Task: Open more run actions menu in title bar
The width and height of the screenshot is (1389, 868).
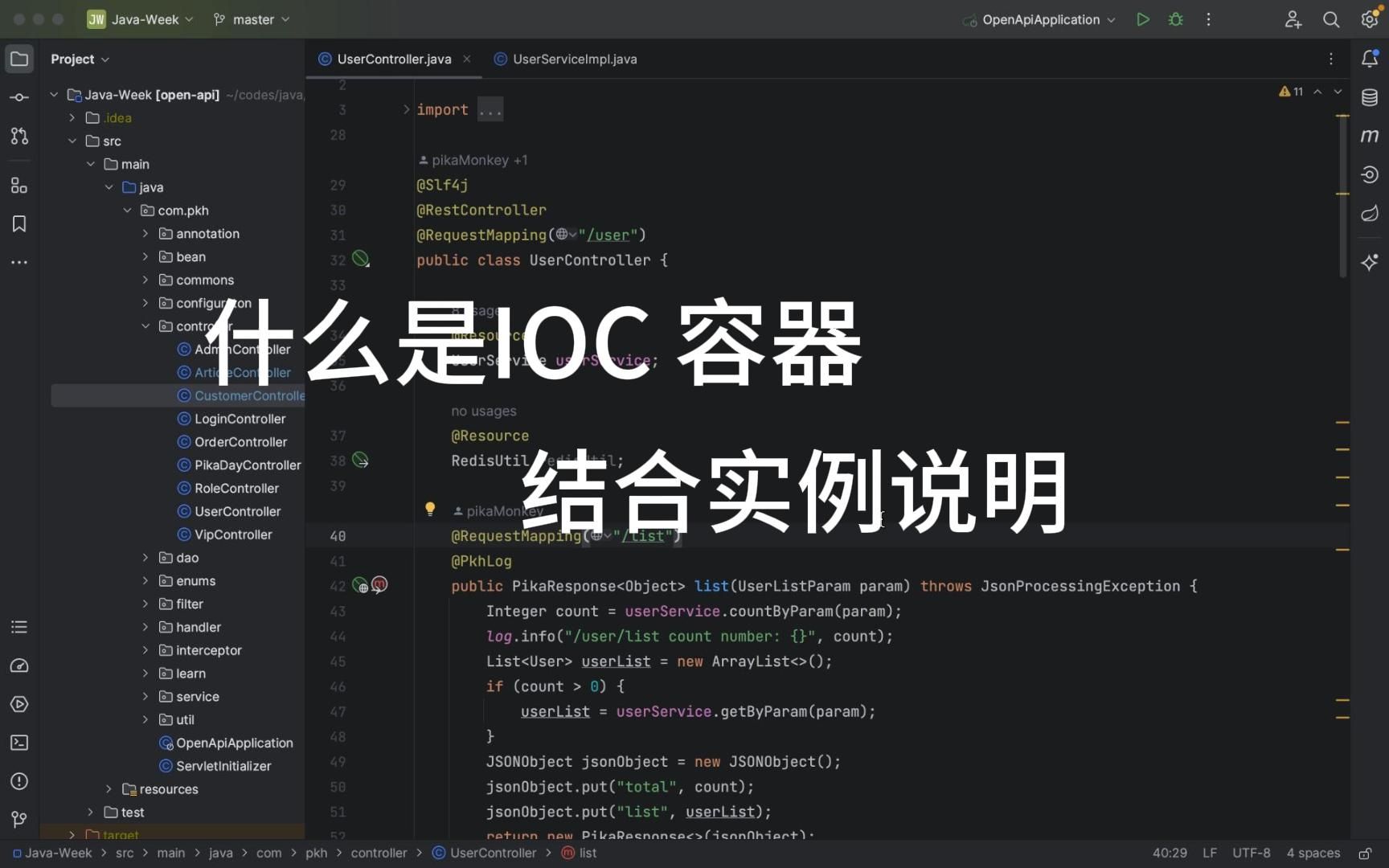Action: 1208,19
